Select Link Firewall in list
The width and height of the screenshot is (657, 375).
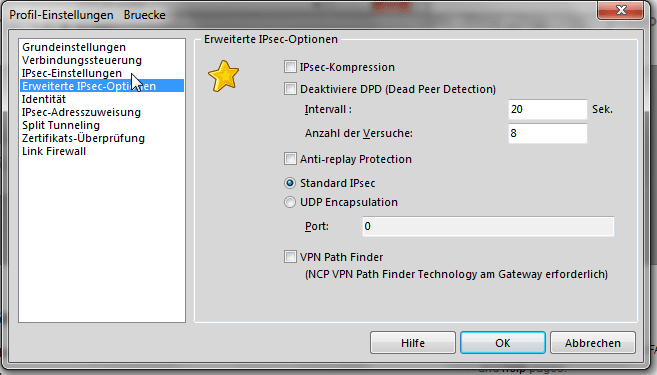coord(54,151)
